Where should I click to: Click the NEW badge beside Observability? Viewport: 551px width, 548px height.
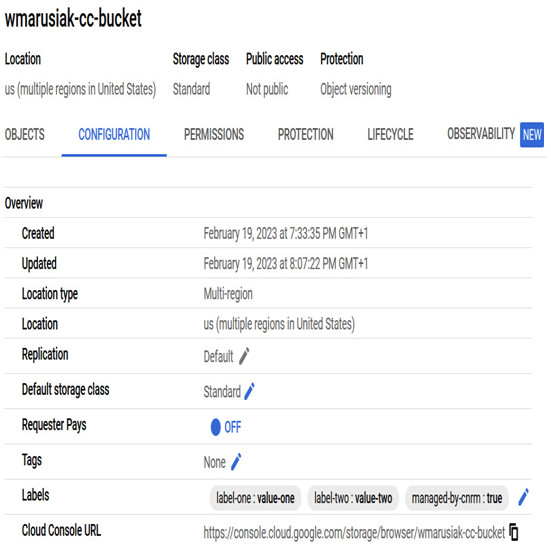point(532,135)
